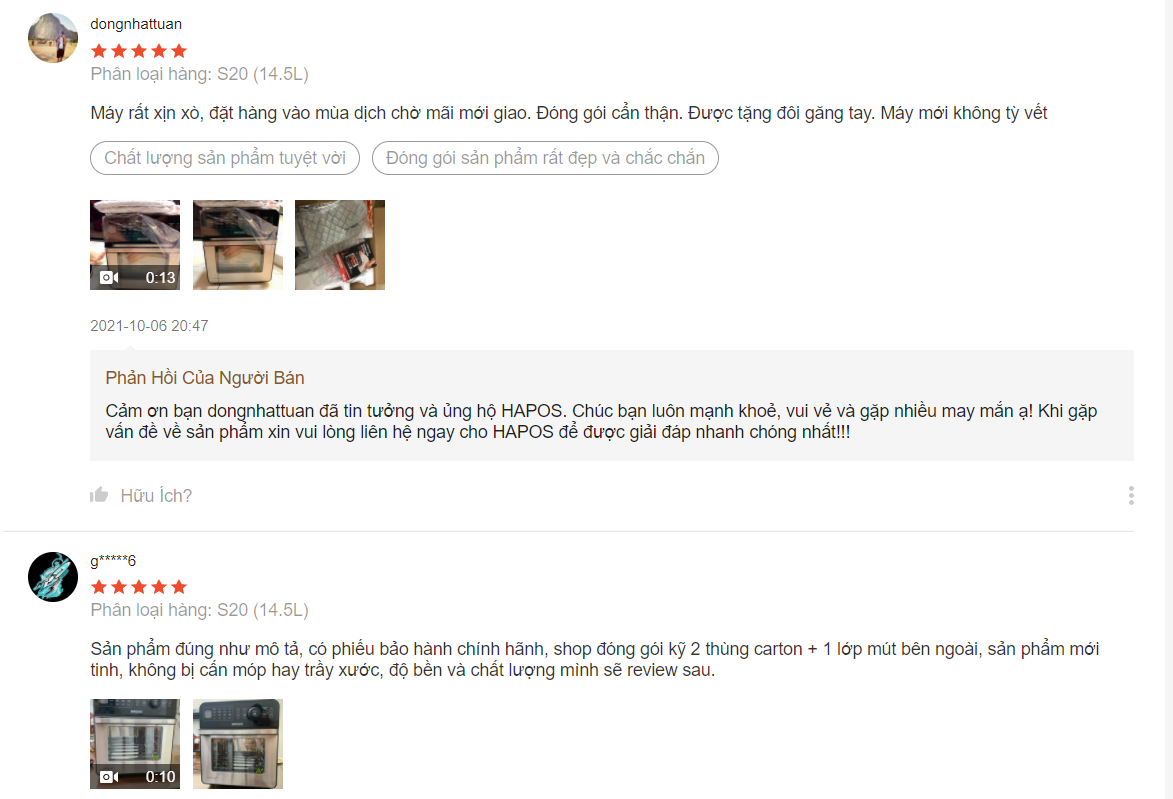The width and height of the screenshot is (1173, 799).
Task: Click the thumbs-up Hữu Ích icon
Action: (x=99, y=495)
